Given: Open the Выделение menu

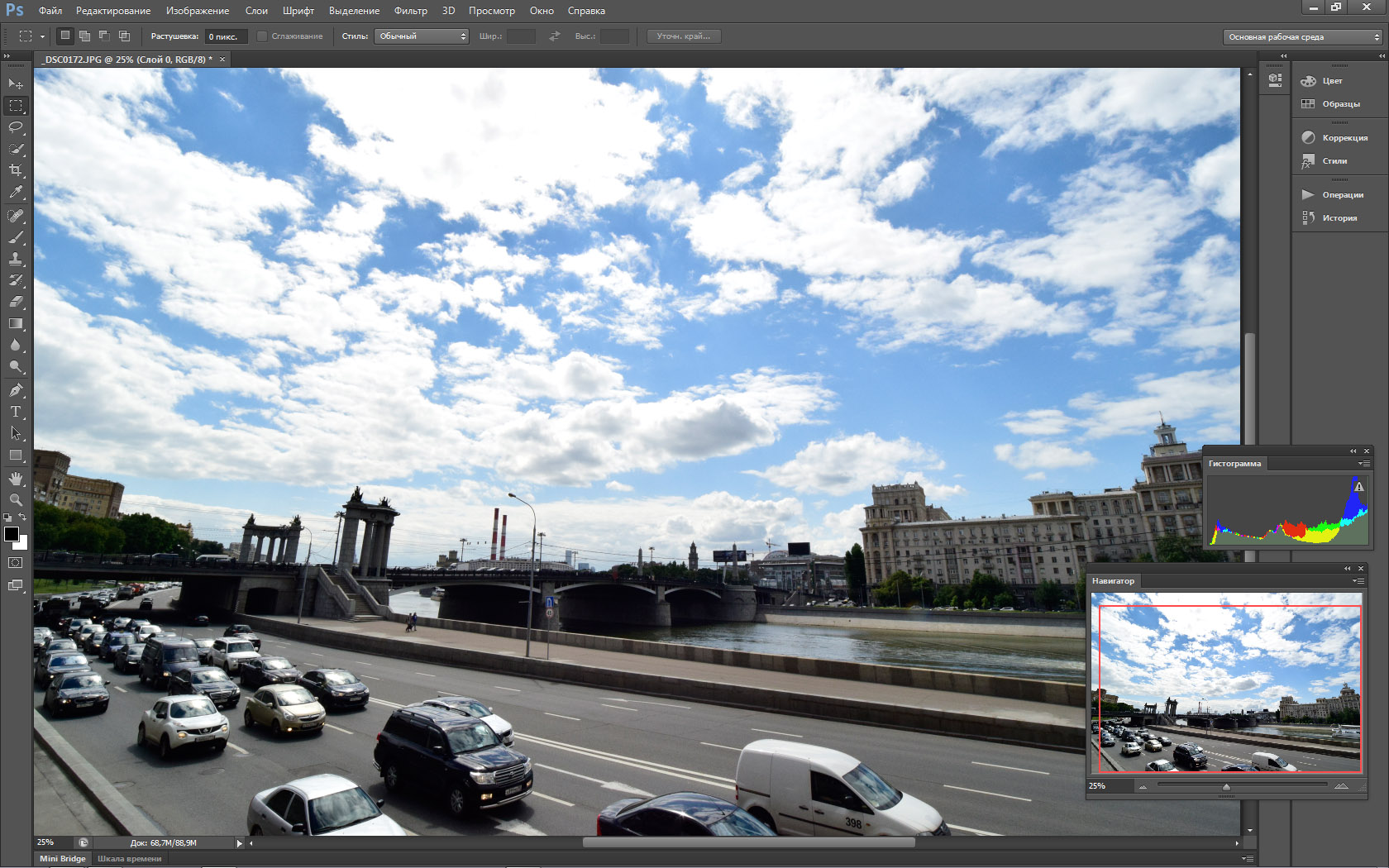Looking at the screenshot, I should [x=355, y=11].
